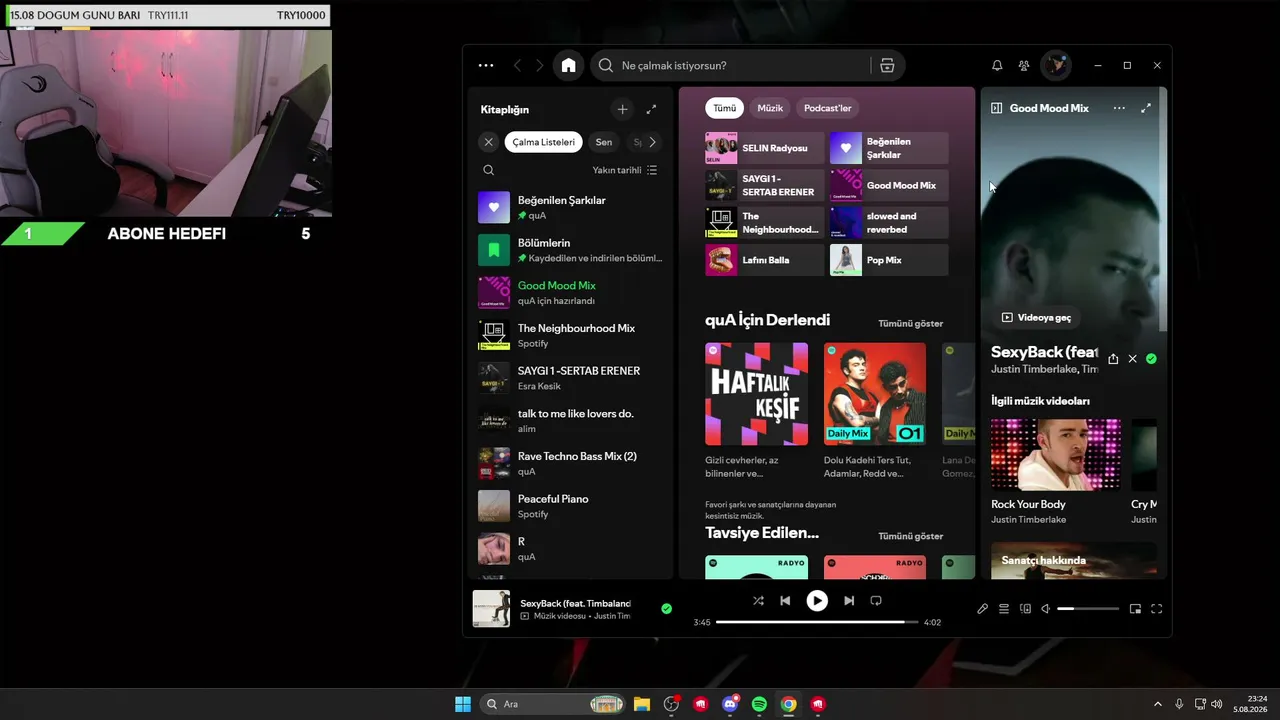Screen dimensions: 1280x720
Task: Select the Tümü tab
Action: (725, 108)
